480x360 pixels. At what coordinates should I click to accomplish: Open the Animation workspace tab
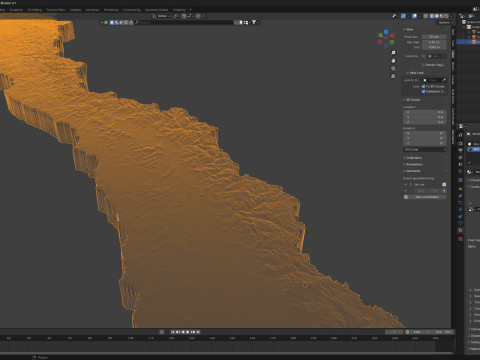point(92,10)
